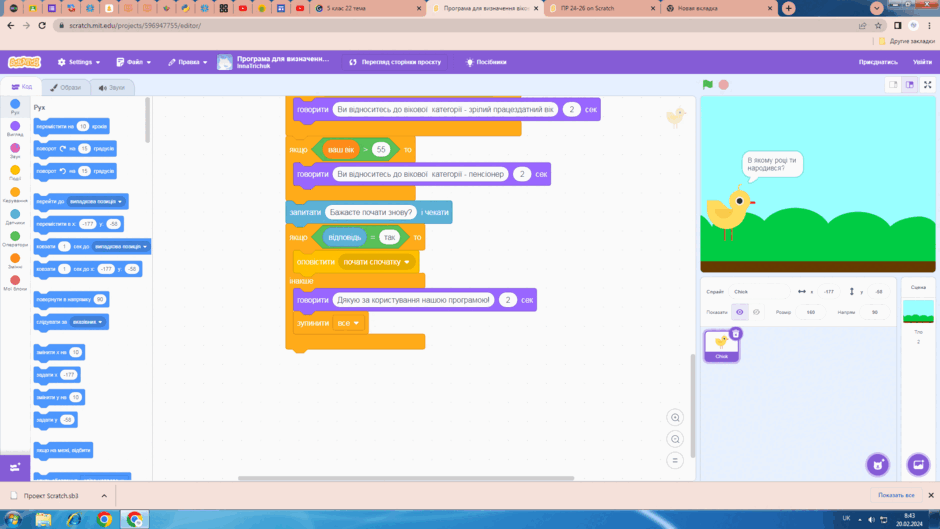Screen dimensions: 940x529
Task: Select the Вигляд purple category swatch
Action: [15, 128]
